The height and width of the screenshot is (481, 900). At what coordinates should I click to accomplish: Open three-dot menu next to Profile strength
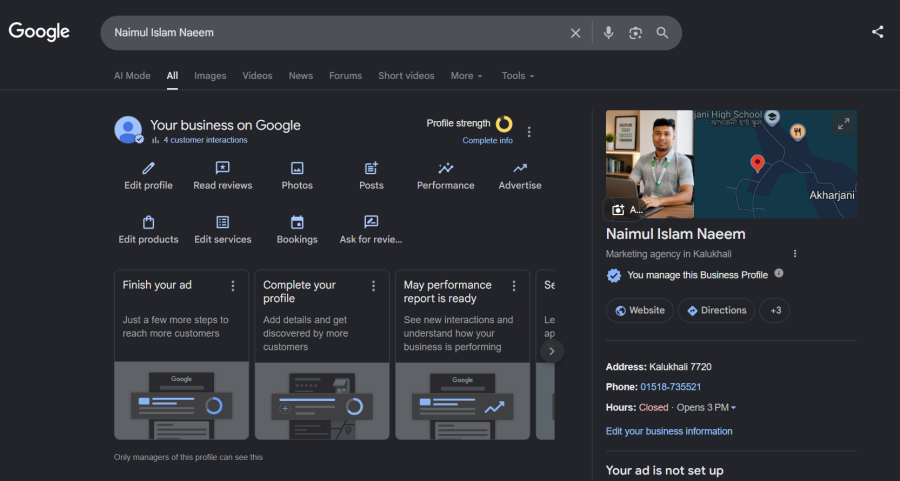point(529,132)
